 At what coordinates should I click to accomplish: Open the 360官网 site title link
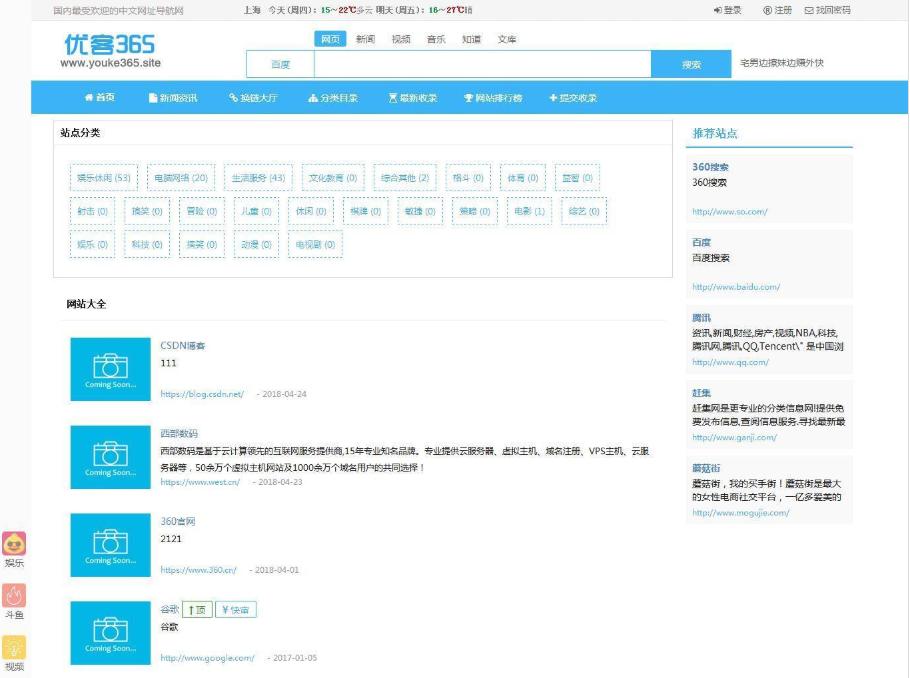(x=178, y=521)
